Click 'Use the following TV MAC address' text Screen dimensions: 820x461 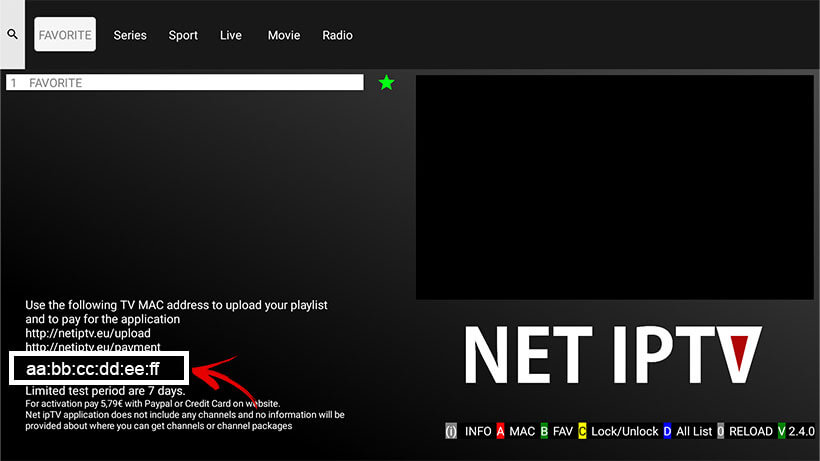pos(176,305)
